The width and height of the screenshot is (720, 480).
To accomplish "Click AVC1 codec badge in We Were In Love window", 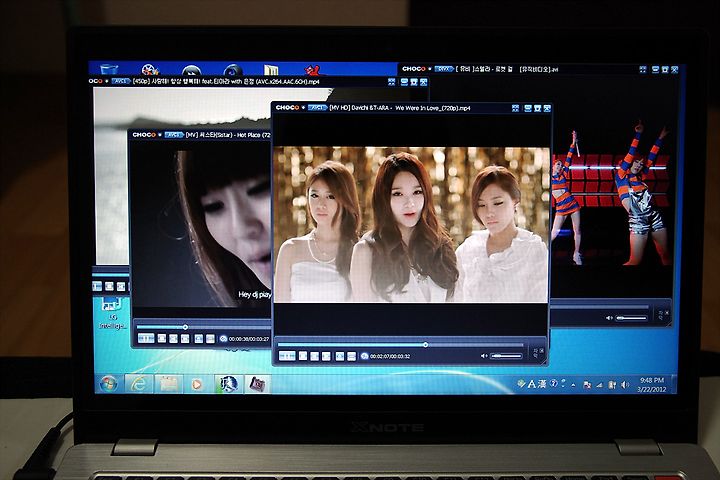I will tap(317, 107).
